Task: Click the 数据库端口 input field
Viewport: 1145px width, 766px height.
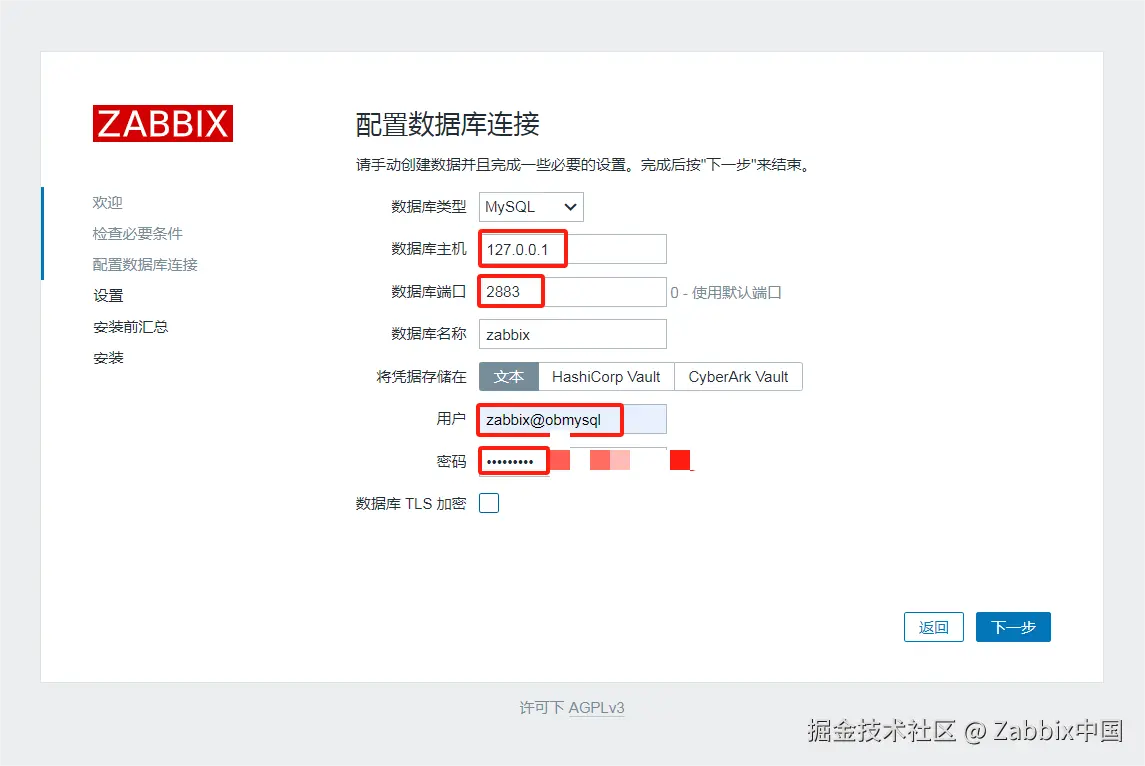Action: pyautogui.click(x=572, y=292)
